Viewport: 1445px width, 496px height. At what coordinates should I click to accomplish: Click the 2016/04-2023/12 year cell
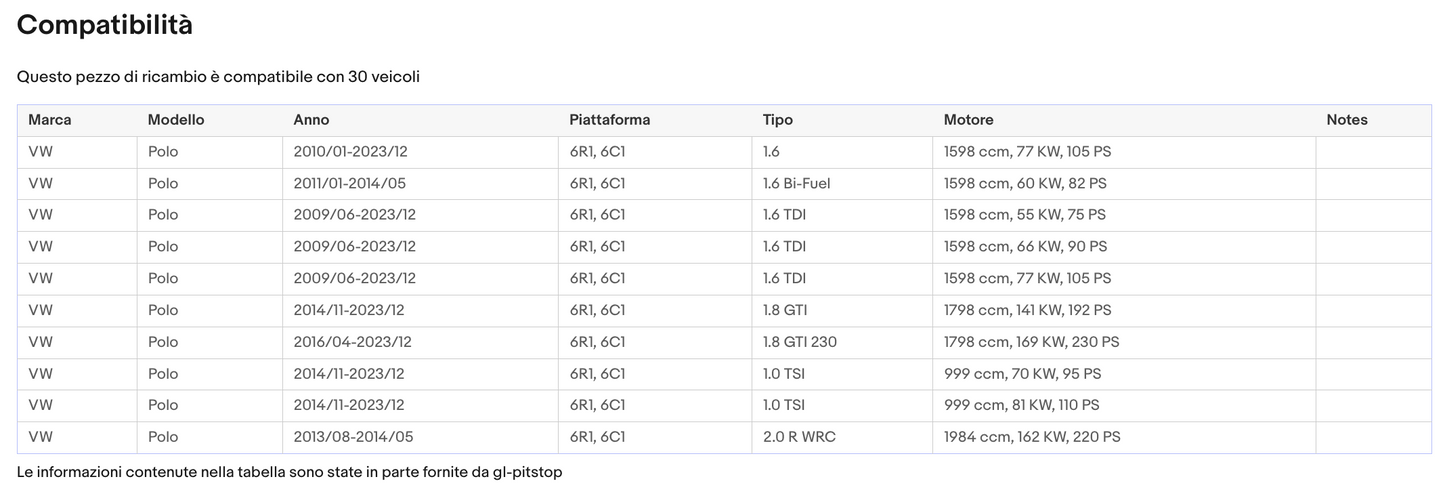pos(352,342)
